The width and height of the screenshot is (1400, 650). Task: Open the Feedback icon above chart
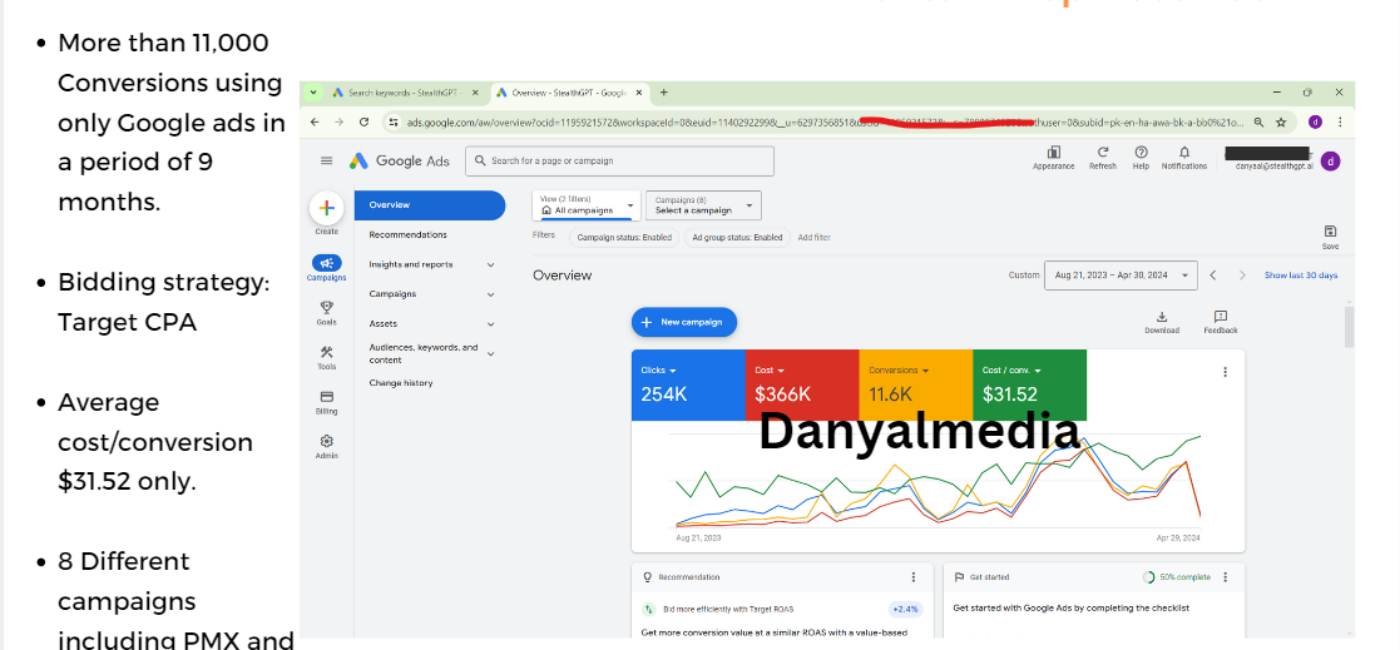click(1220, 317)
